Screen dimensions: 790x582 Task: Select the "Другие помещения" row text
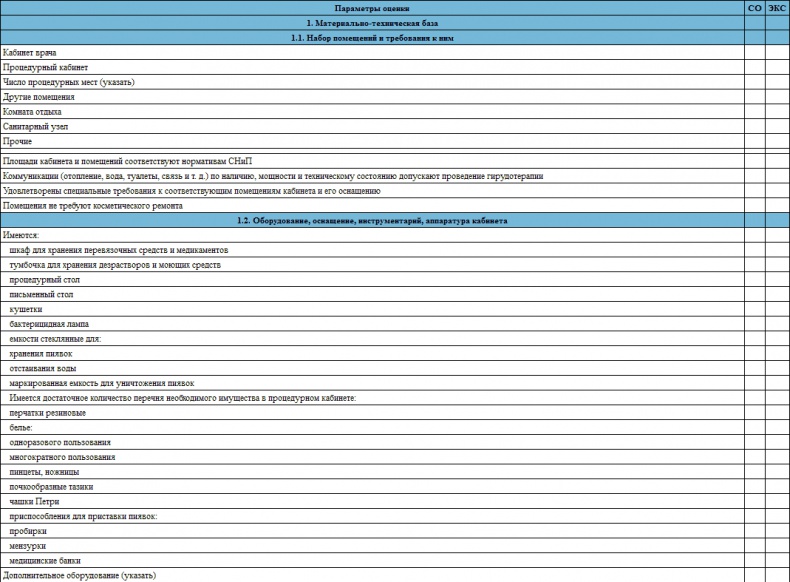(x=39, y=97)
